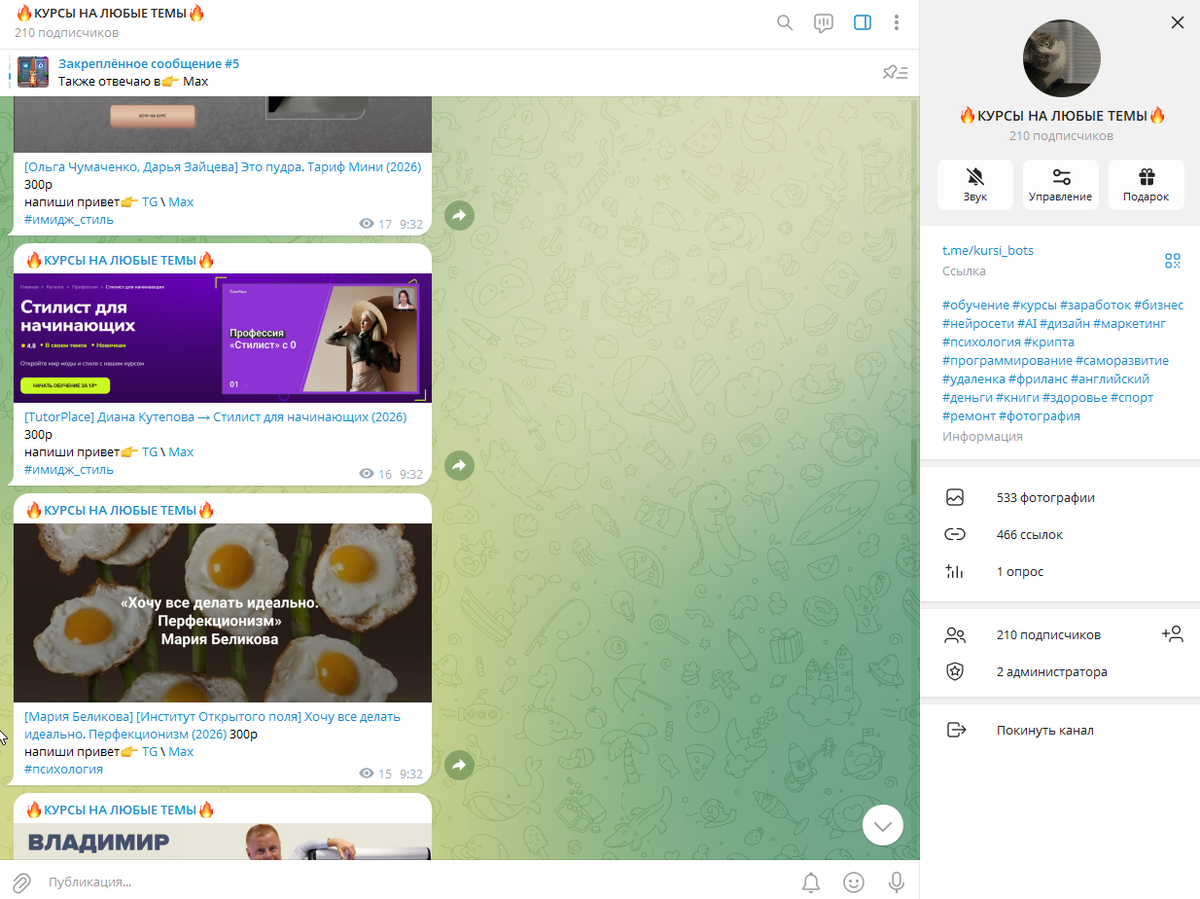Image resolution: width=1200 pixels, height=899 pixels.
Task: Open channel name above the Перфекционизм post
Action: click(x=120, y=510)
